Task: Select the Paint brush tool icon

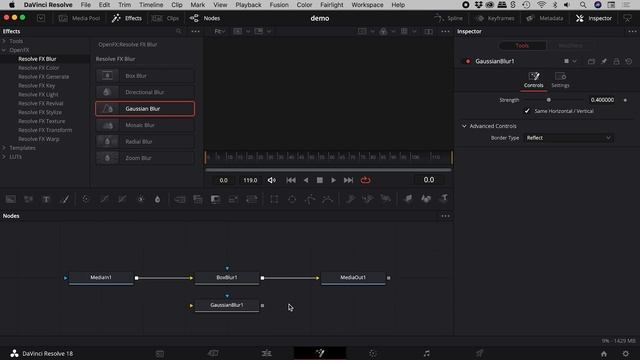Action: coord(64,199)
